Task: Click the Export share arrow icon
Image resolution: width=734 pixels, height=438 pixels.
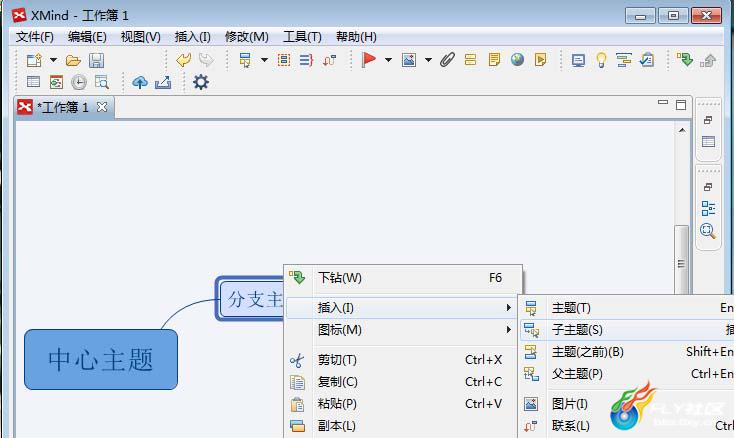Action: (163, 82)
